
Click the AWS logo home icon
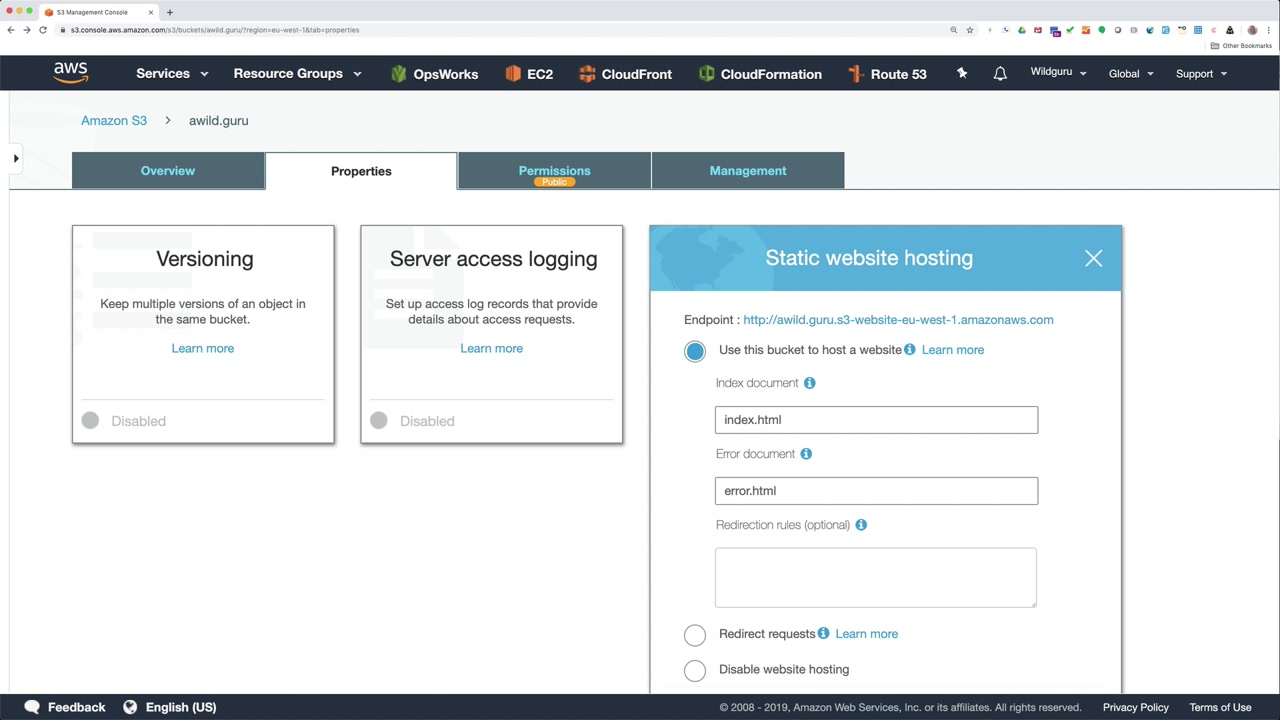[x=71, y=73]
